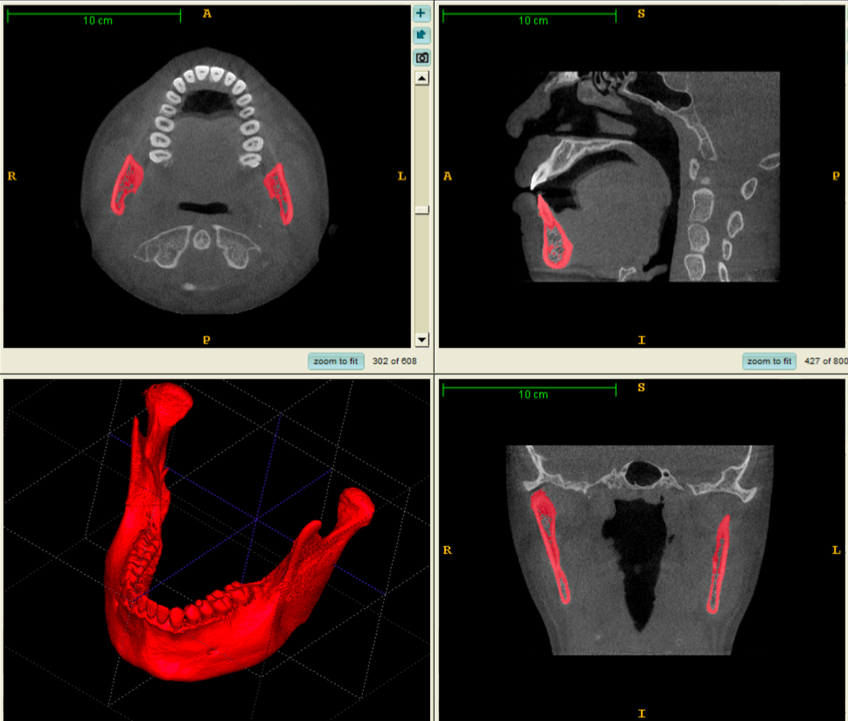This screenshot has width=848, height=721.
Task: Click the arrow expand-view icon beside axial view
Action: [421, 36]
